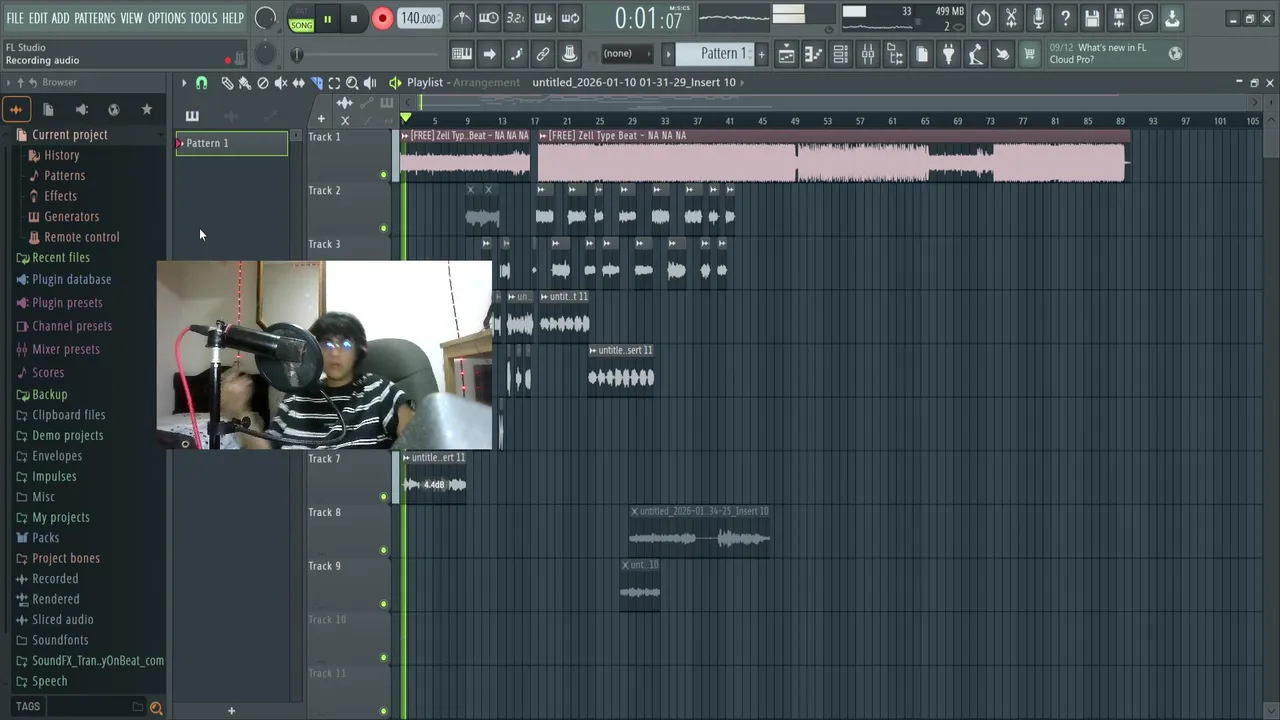Open the mixer view icon
Viewport: 1280px width, 720px height.
click(x=868, y=54)
